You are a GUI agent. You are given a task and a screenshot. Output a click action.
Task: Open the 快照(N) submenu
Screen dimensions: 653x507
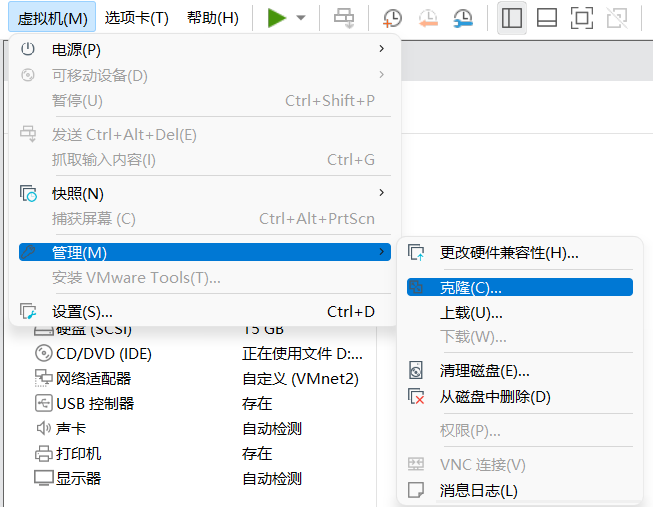[204, 194]
